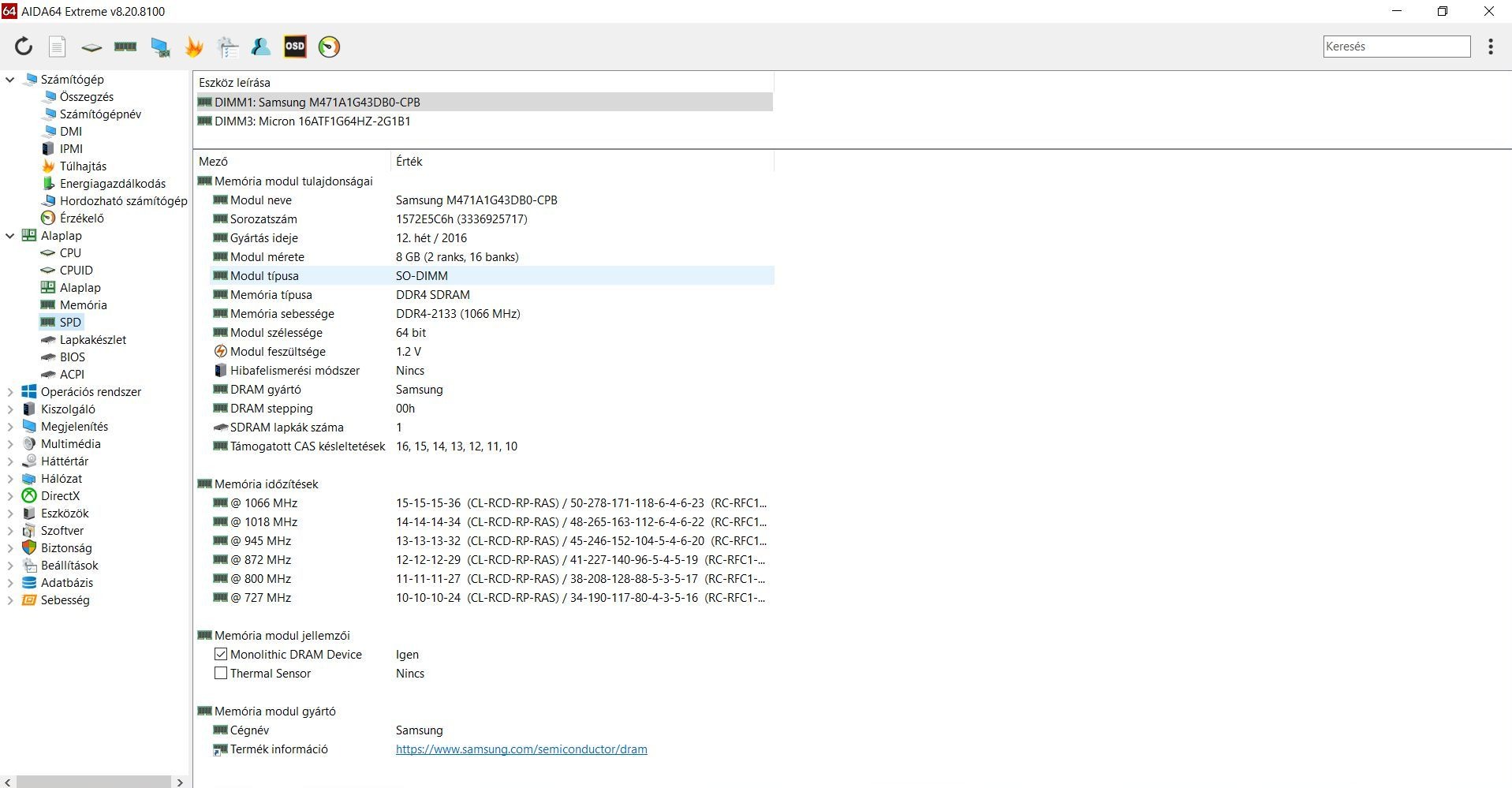Click the Mező column header

(x=292, y=162)
